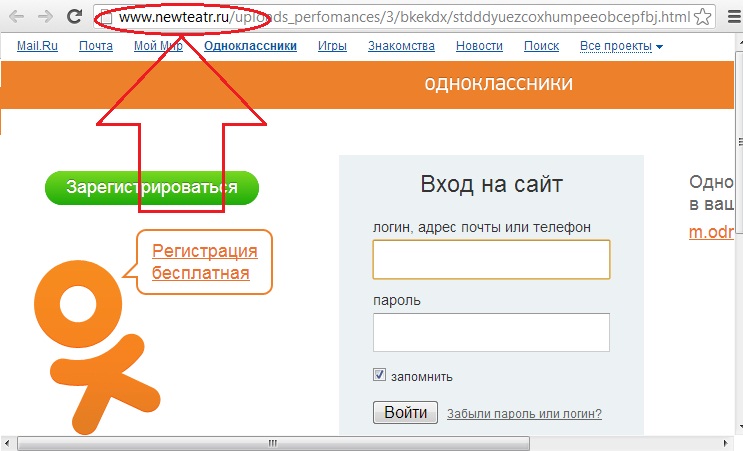This screenshot has height=451, width=743.
Task: Click the horizontal scrollbar left arrow
Action: pyautogui.click(x=7, y=443)
